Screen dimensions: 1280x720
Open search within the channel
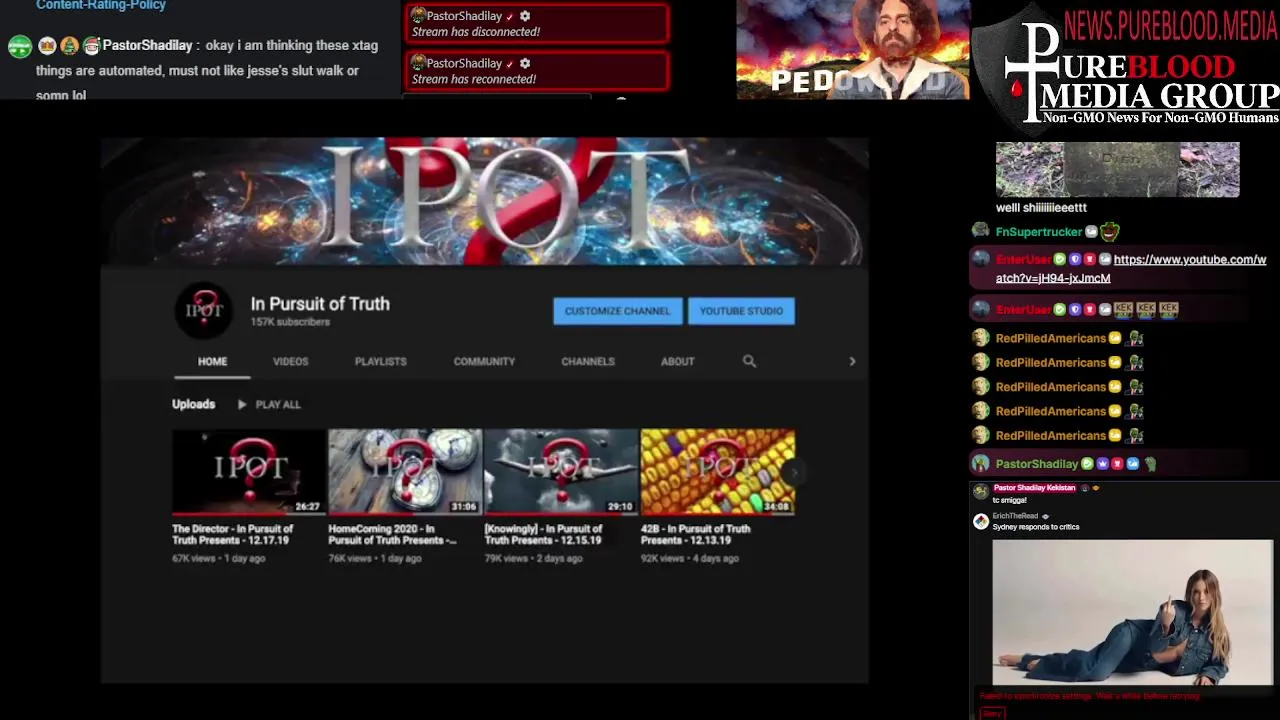[749, 361]
